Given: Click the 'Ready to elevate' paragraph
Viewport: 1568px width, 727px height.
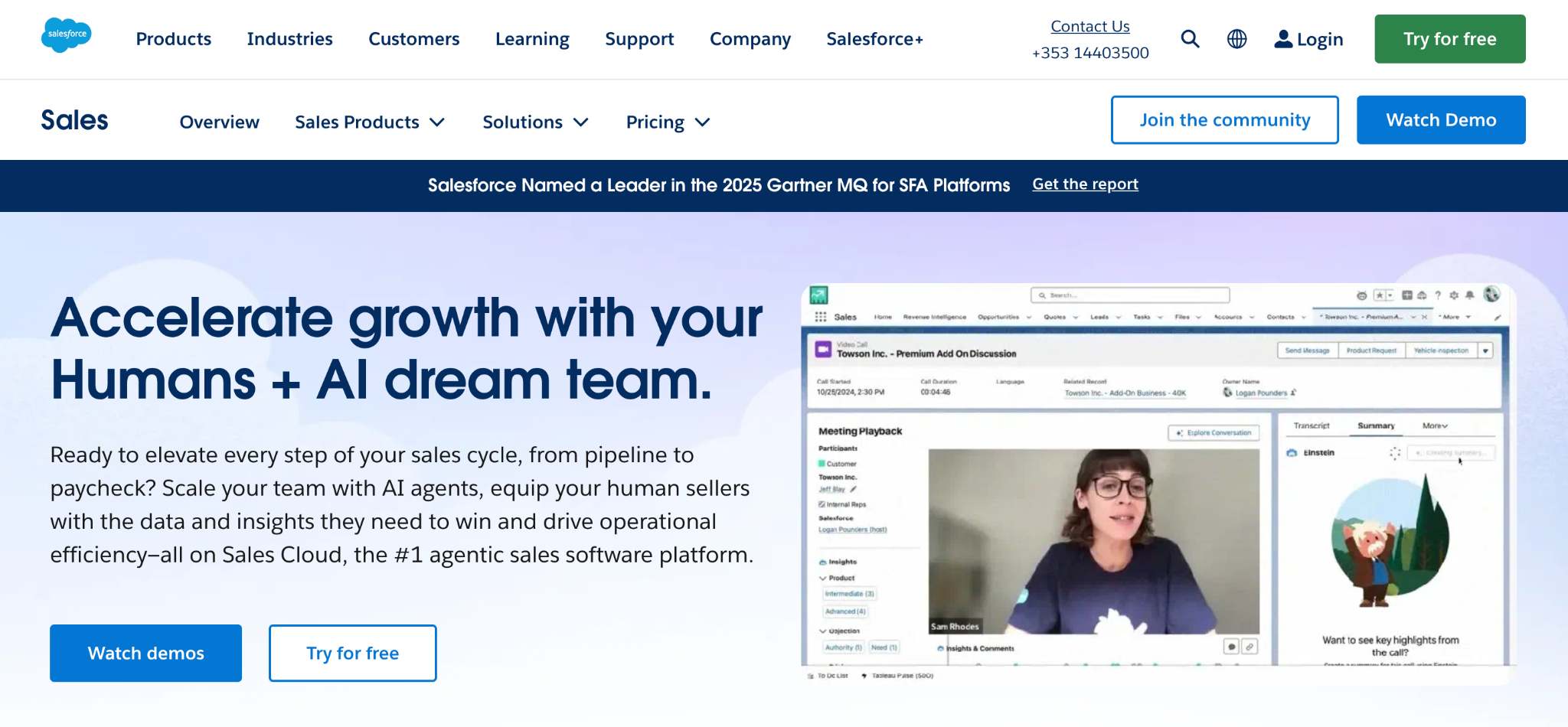Looking at the screenshot, I should pos(402,505).
